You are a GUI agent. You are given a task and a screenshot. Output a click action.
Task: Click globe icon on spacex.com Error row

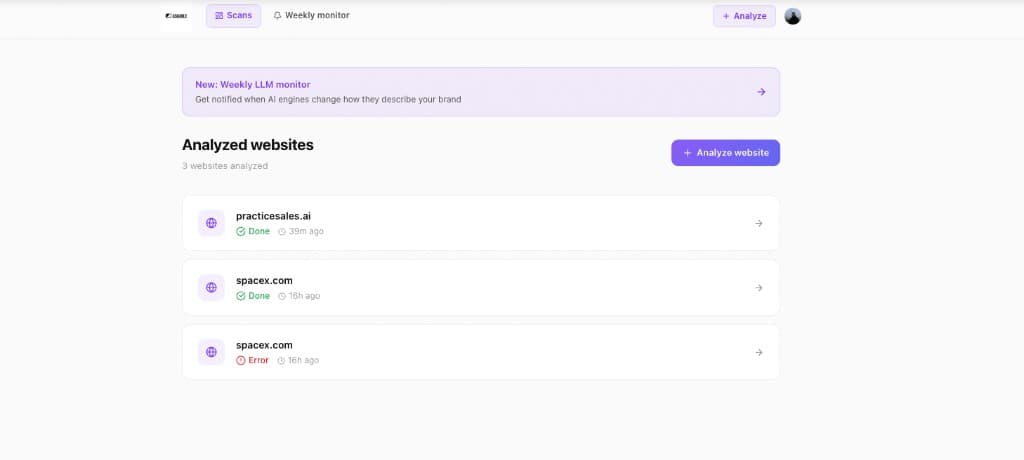[x=211, y=352]
